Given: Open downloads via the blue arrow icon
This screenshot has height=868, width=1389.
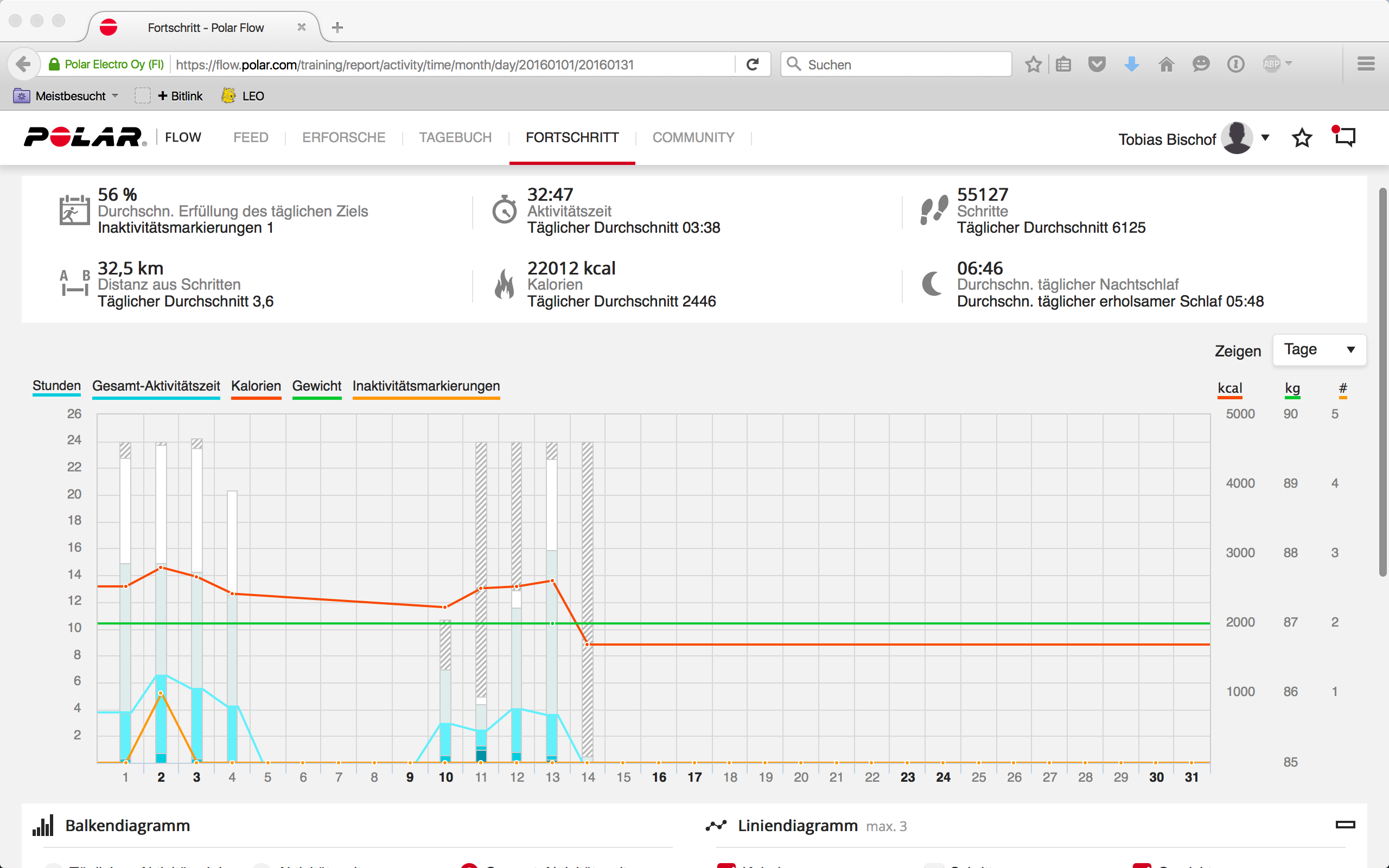Looking at the screenshot, I should pos(1131,65).
